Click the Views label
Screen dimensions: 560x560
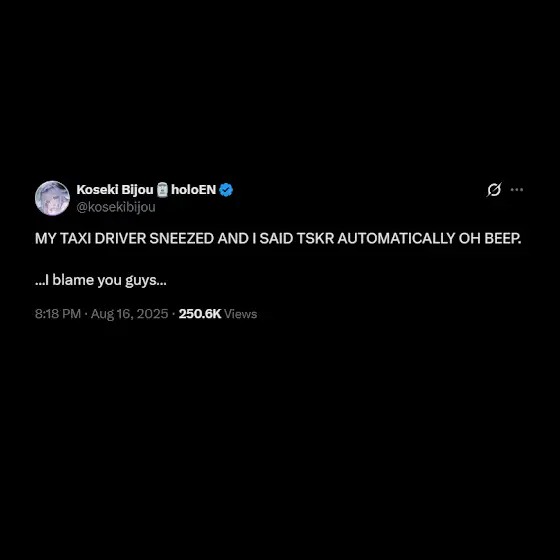[x=240, y=314]
